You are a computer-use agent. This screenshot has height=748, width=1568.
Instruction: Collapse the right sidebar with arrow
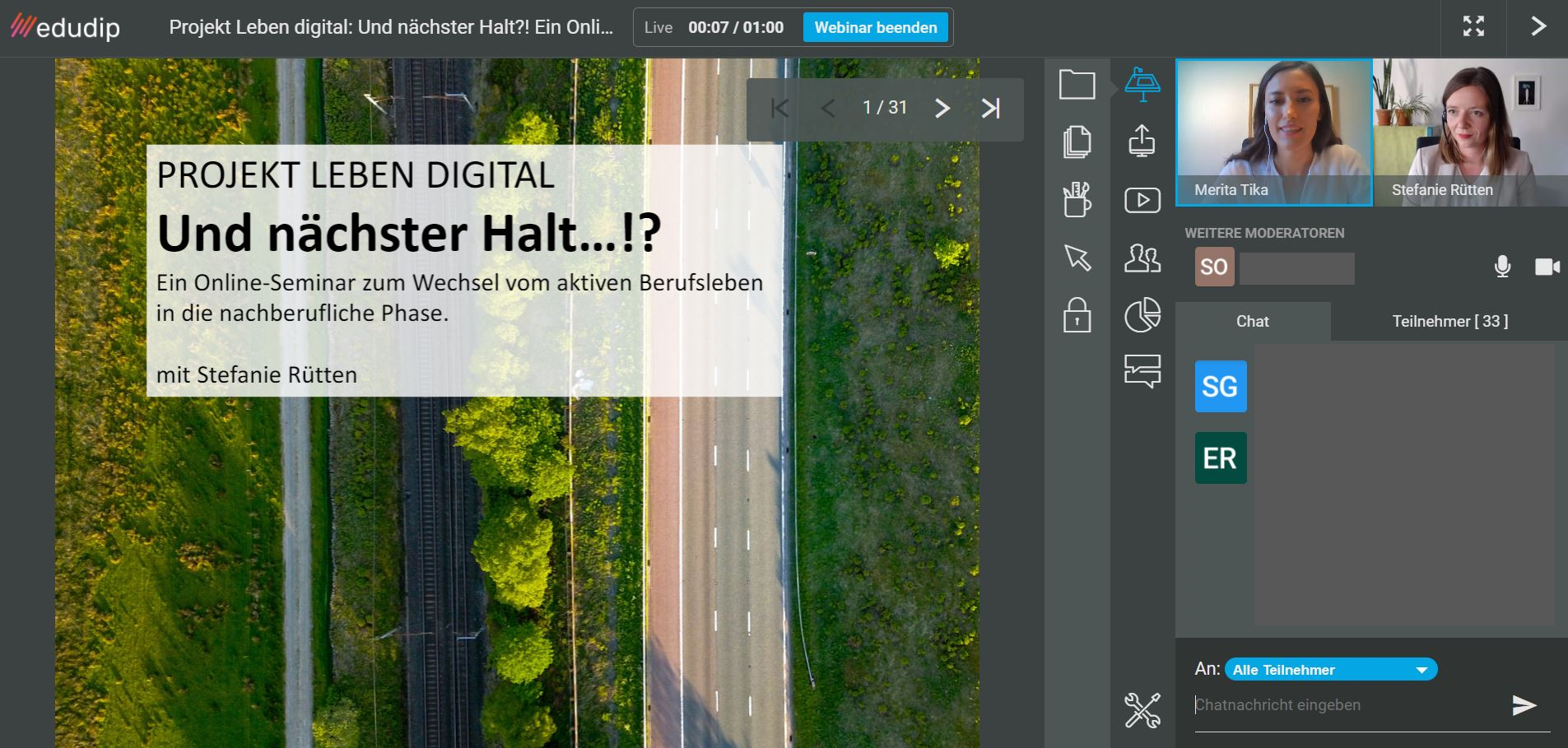click(1538, 27)
